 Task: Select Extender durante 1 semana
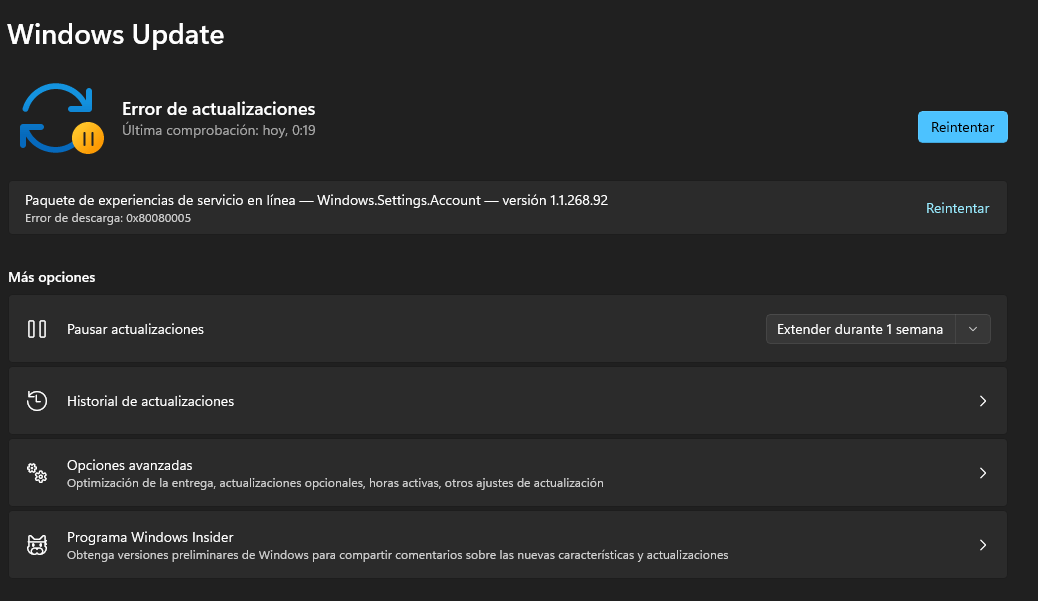point(860,329)
